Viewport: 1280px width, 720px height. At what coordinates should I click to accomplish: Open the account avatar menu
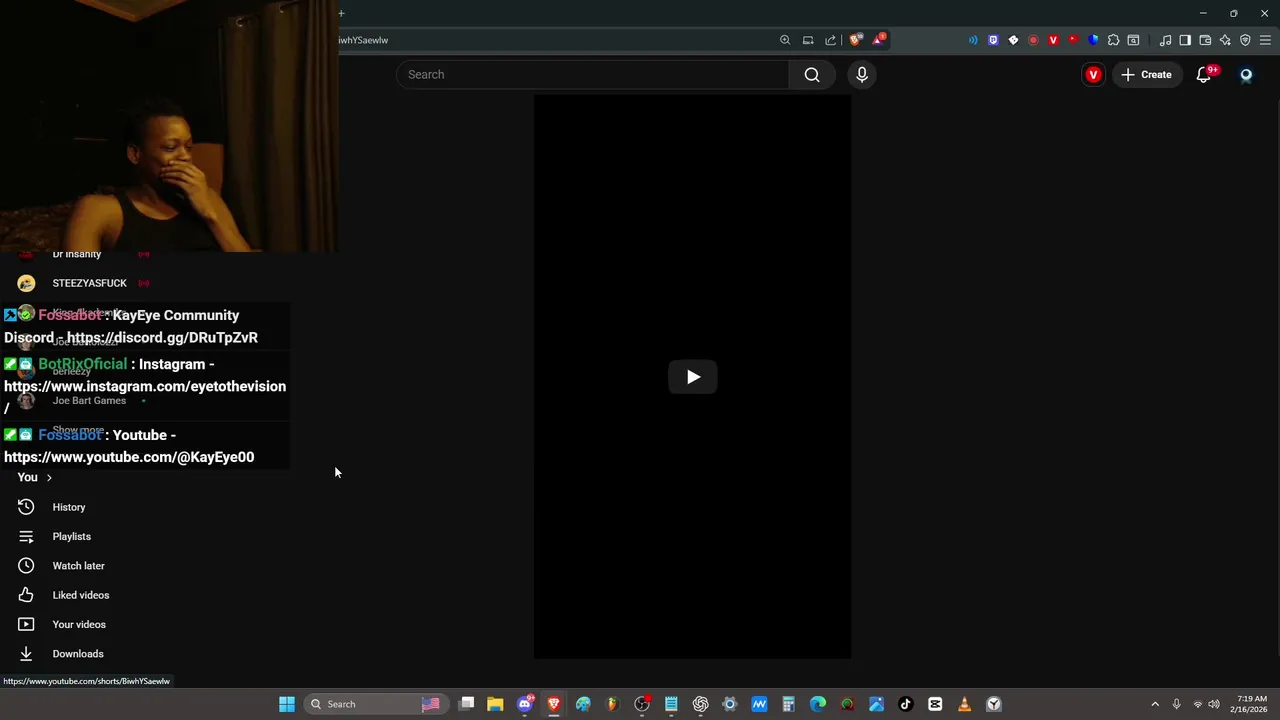[x=1246, y=75]
